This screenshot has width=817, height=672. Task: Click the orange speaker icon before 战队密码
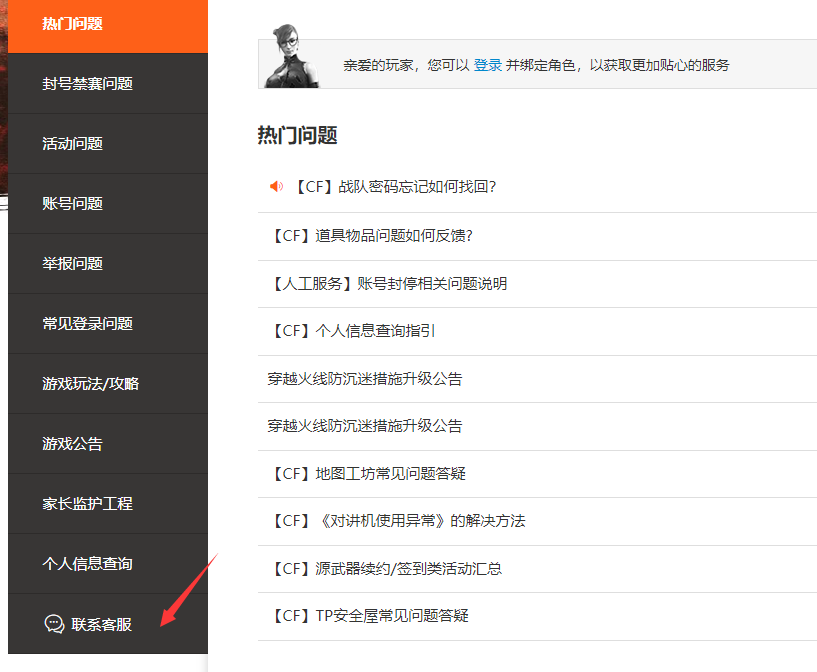tap(276, 186)
